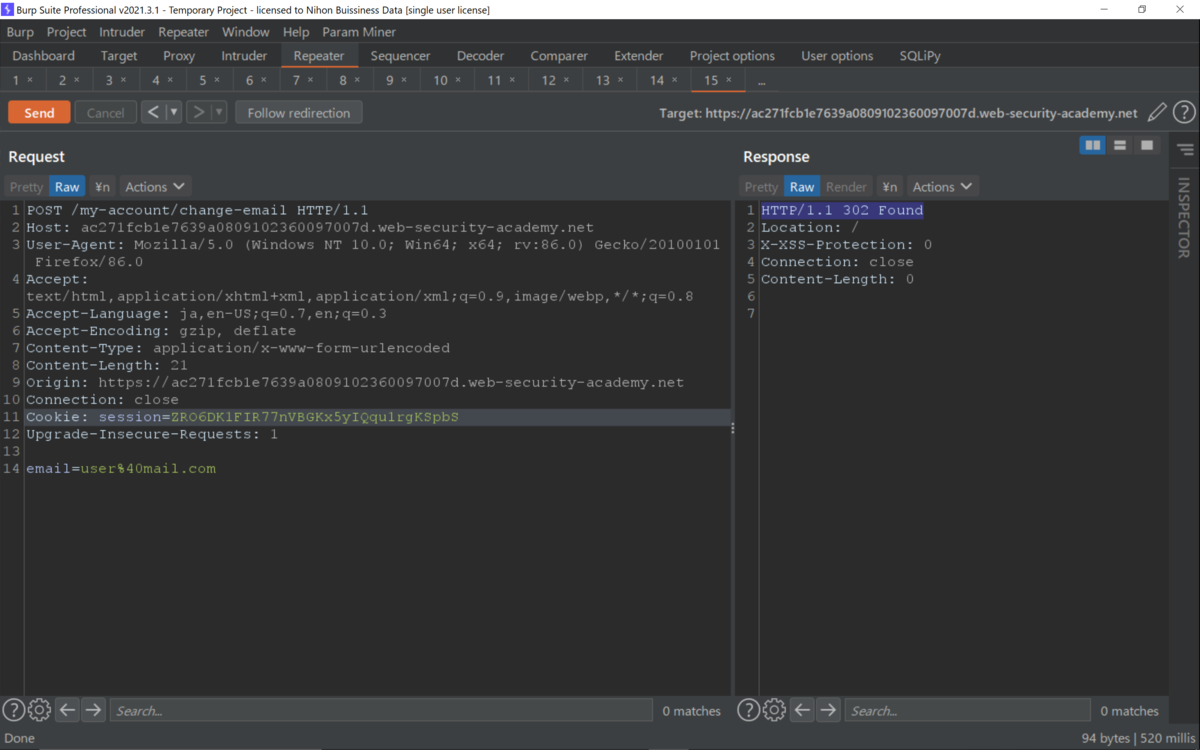Switch to the SQLiPy tab

[x=920, y=56]
